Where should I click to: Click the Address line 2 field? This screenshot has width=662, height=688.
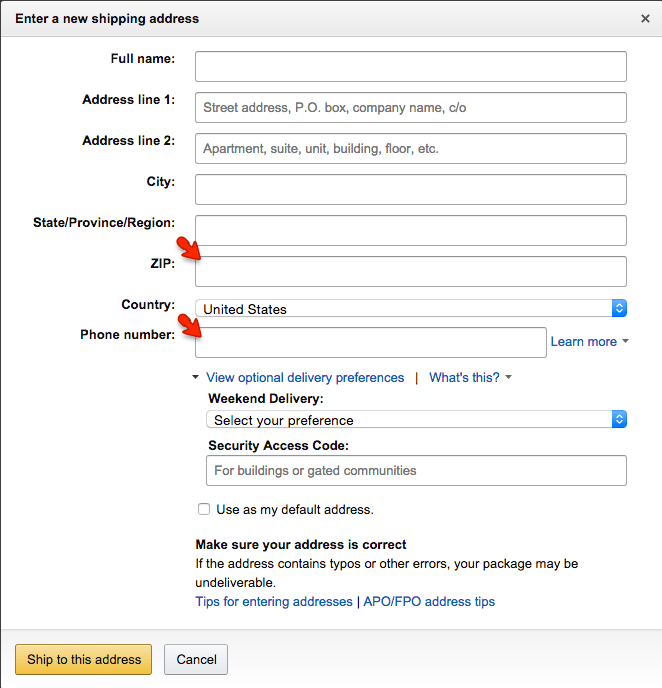(410, 148)
